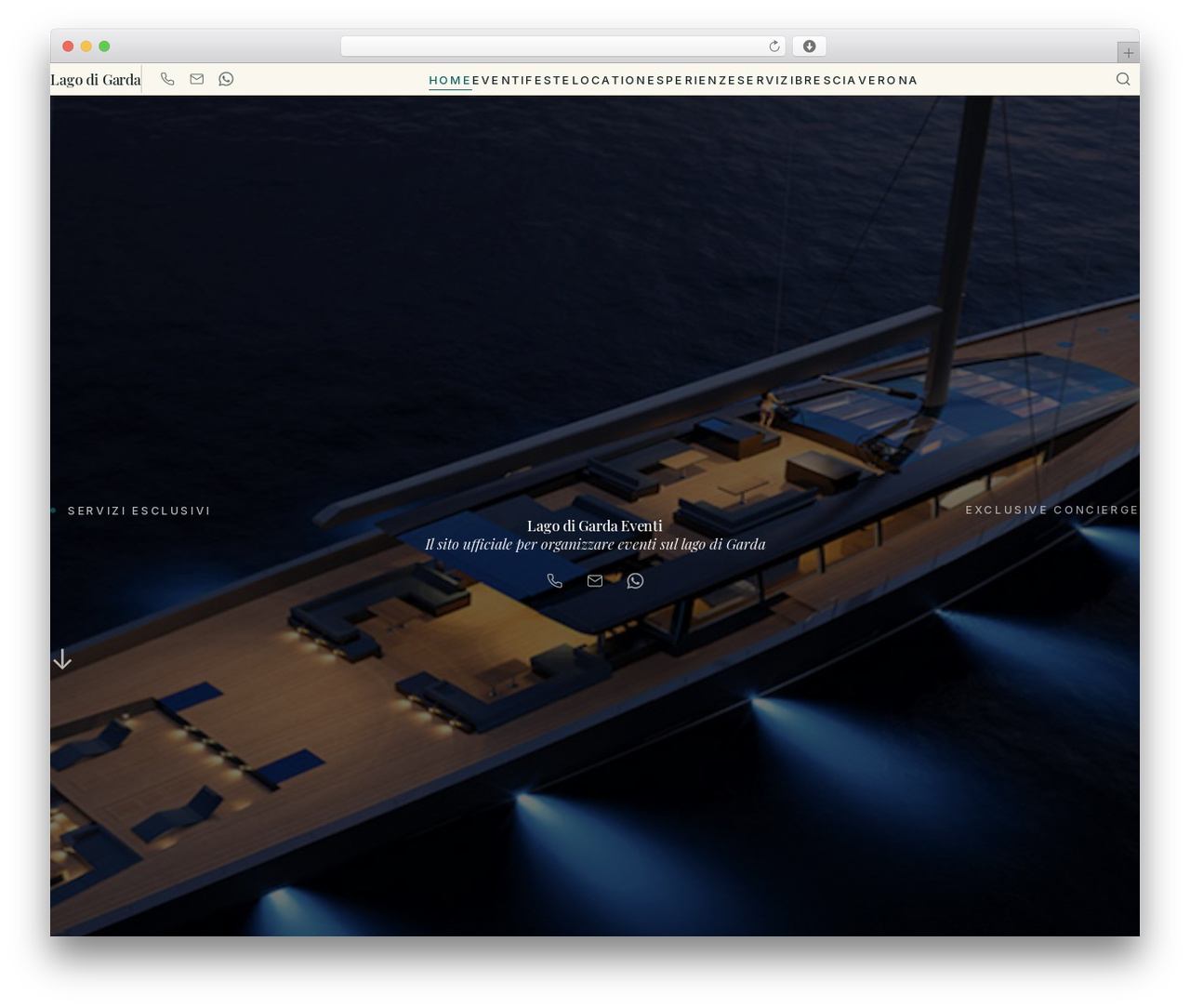Click the Lago di Garda Eventi heading
The height and width of the screenshot is (1008, 1190).
[595, 526]
